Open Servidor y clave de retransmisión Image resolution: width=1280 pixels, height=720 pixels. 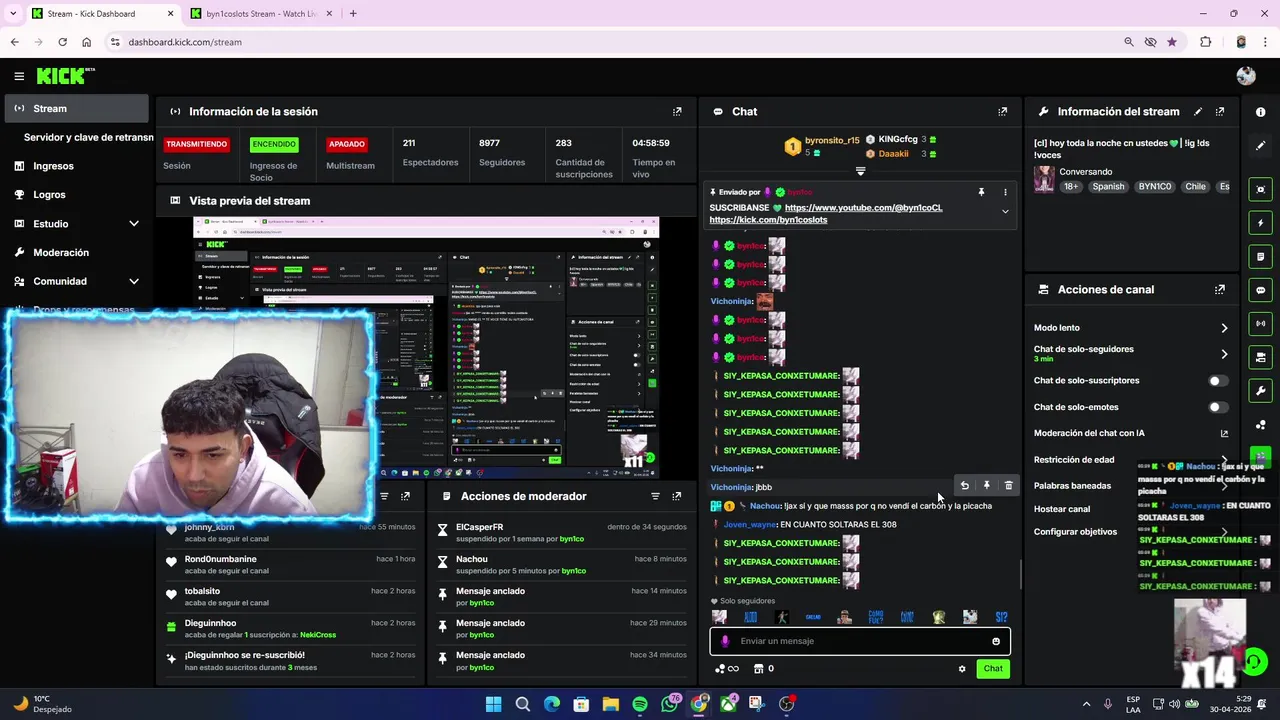pos(88,137)
